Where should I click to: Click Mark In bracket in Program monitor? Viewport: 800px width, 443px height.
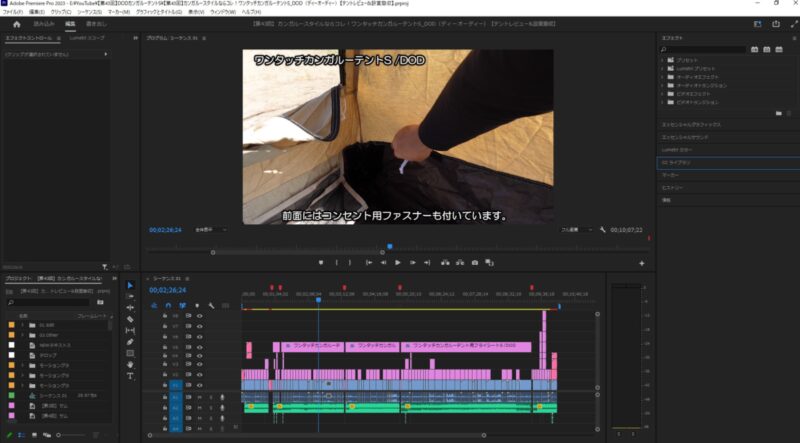(x=336, y=263)
